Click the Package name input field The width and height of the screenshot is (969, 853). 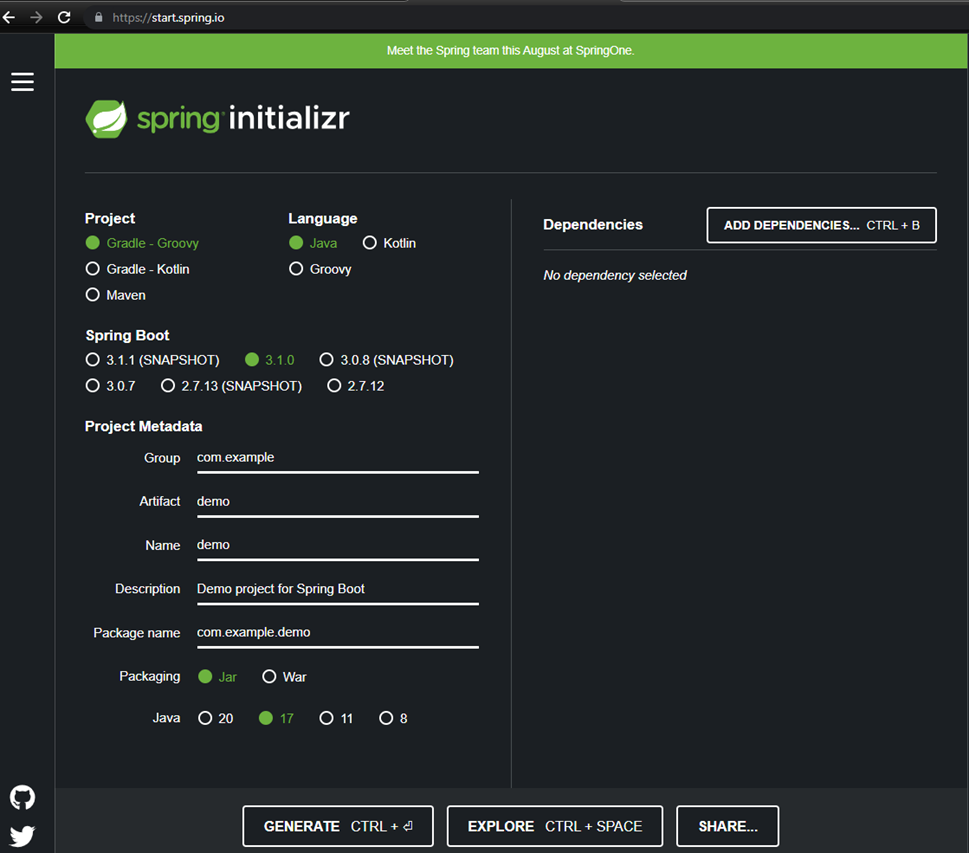point(337,633)
